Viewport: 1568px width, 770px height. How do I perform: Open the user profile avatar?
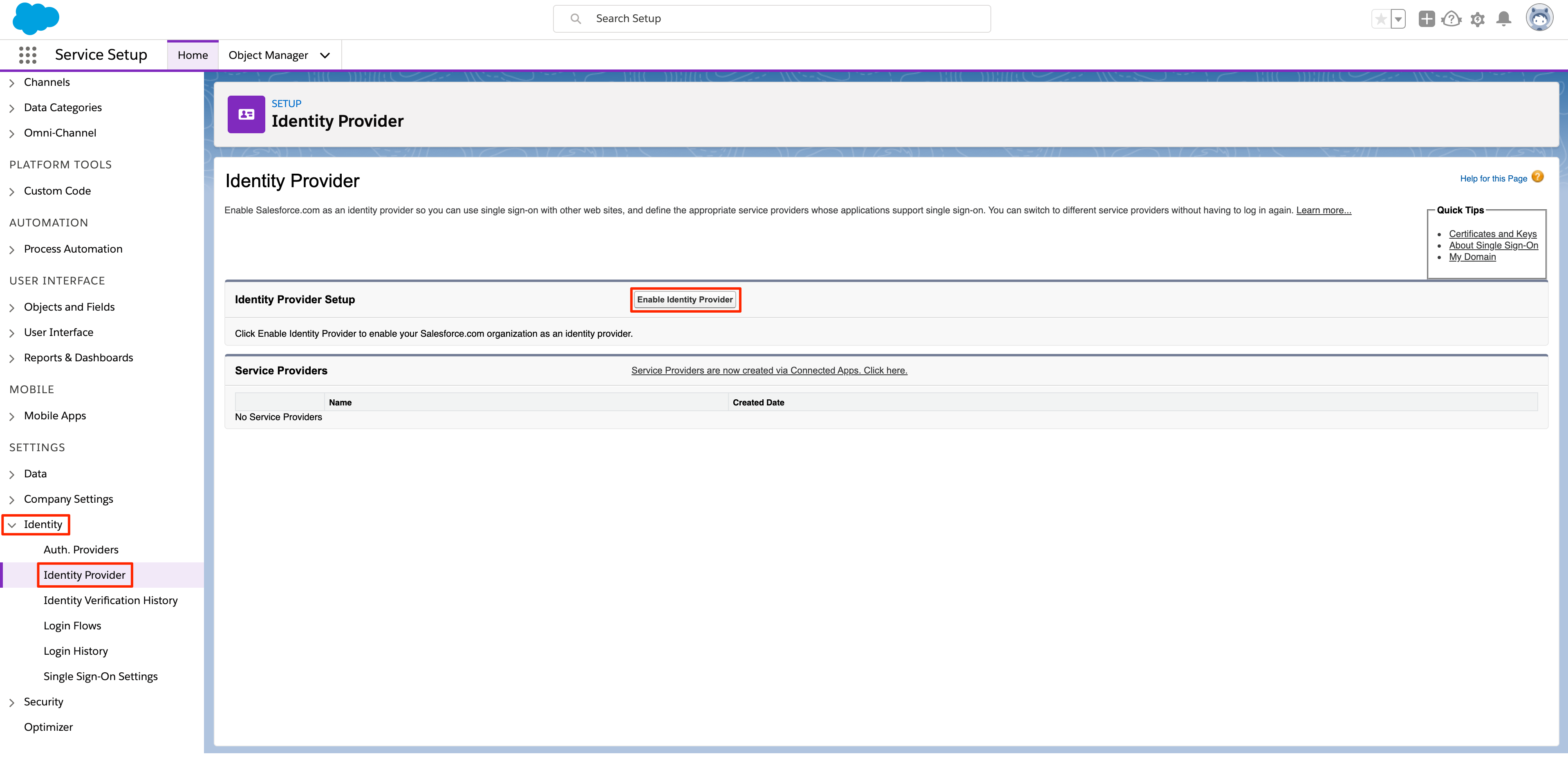1539,18
